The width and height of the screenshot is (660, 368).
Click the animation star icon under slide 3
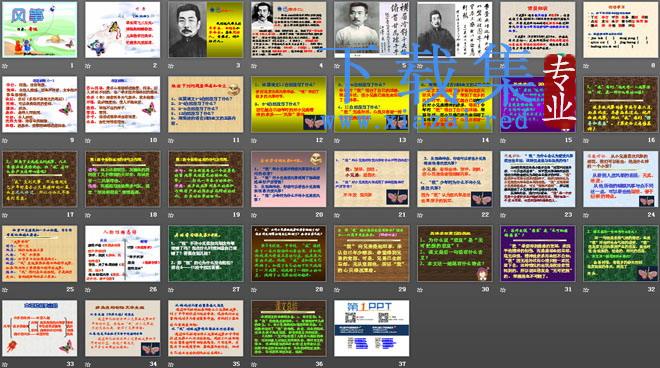171,66
